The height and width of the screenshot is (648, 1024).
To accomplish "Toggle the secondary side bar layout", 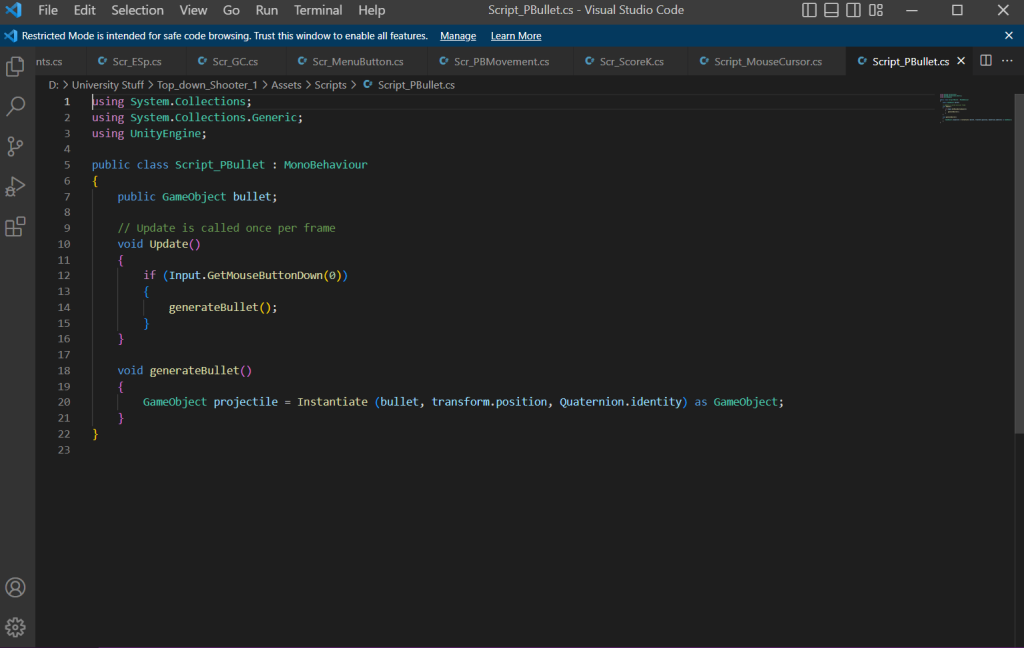I will click(854, 11).
